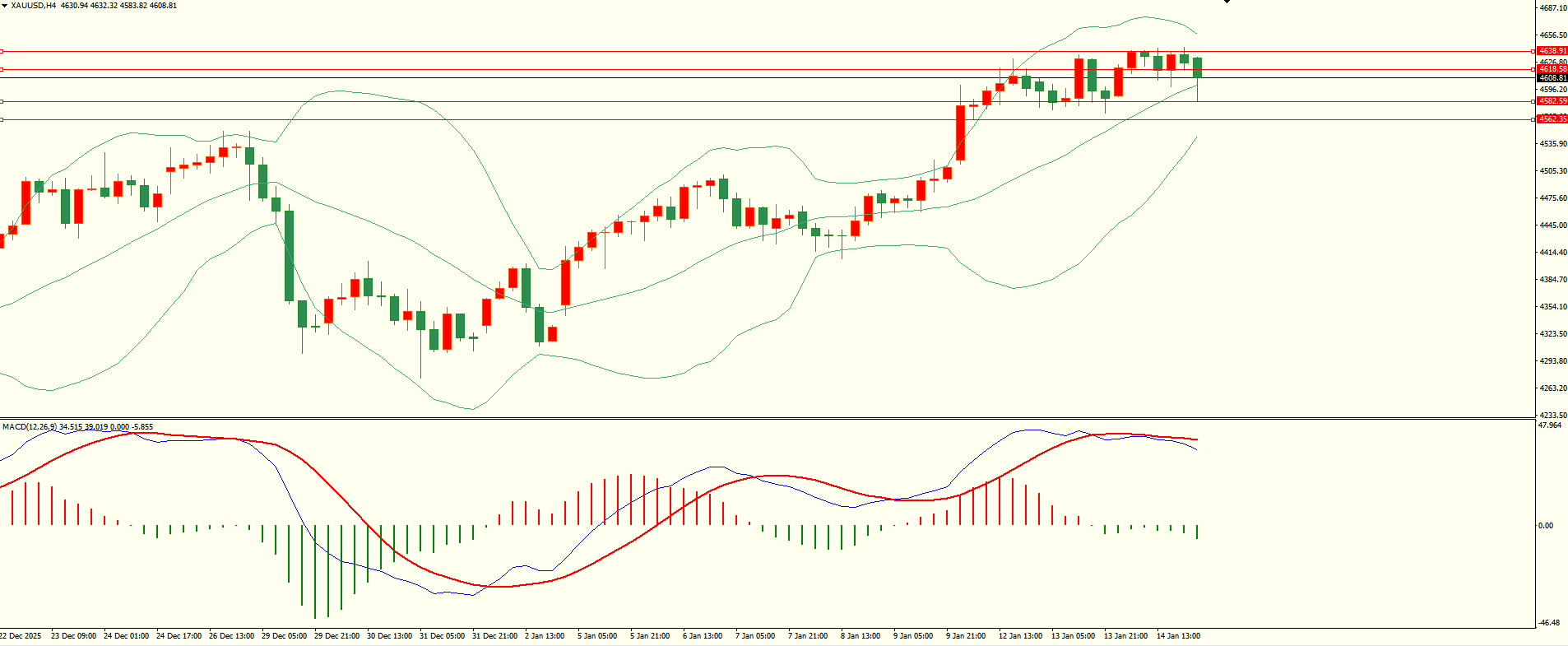Click the 14 Jan 13:00 time label
The width and height of the screenshot is (1568, 646).
point(1178,636)
